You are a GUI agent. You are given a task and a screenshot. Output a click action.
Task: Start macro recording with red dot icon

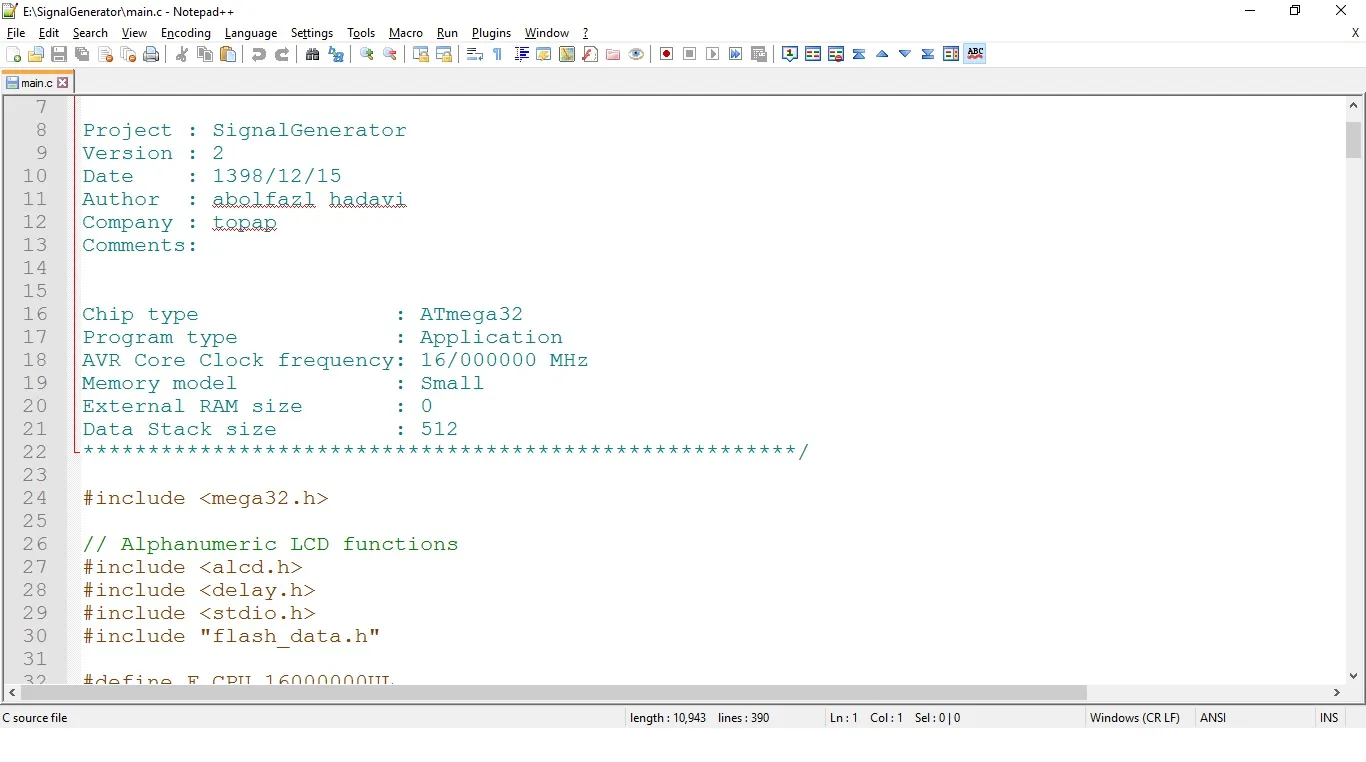point(666,54)
